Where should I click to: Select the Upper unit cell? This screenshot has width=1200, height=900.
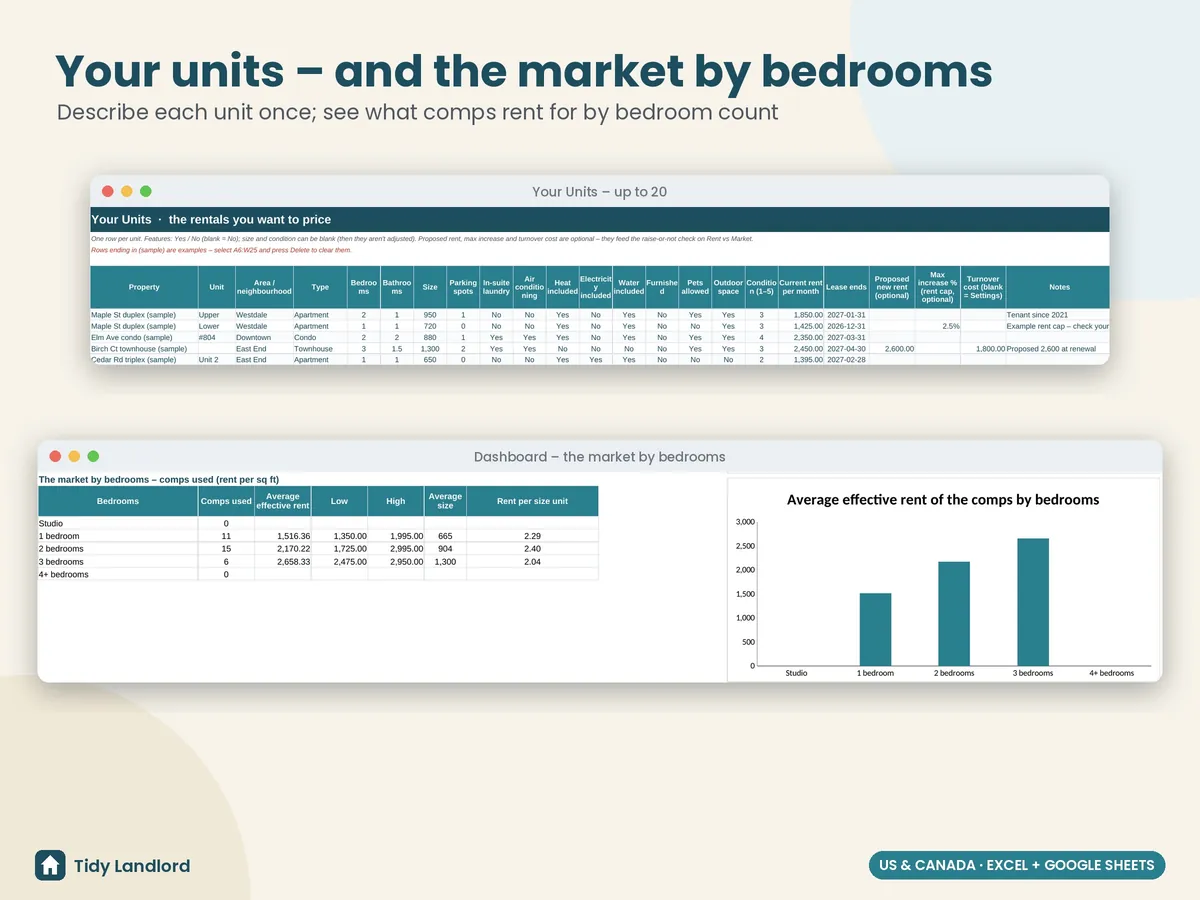(216, 315)
